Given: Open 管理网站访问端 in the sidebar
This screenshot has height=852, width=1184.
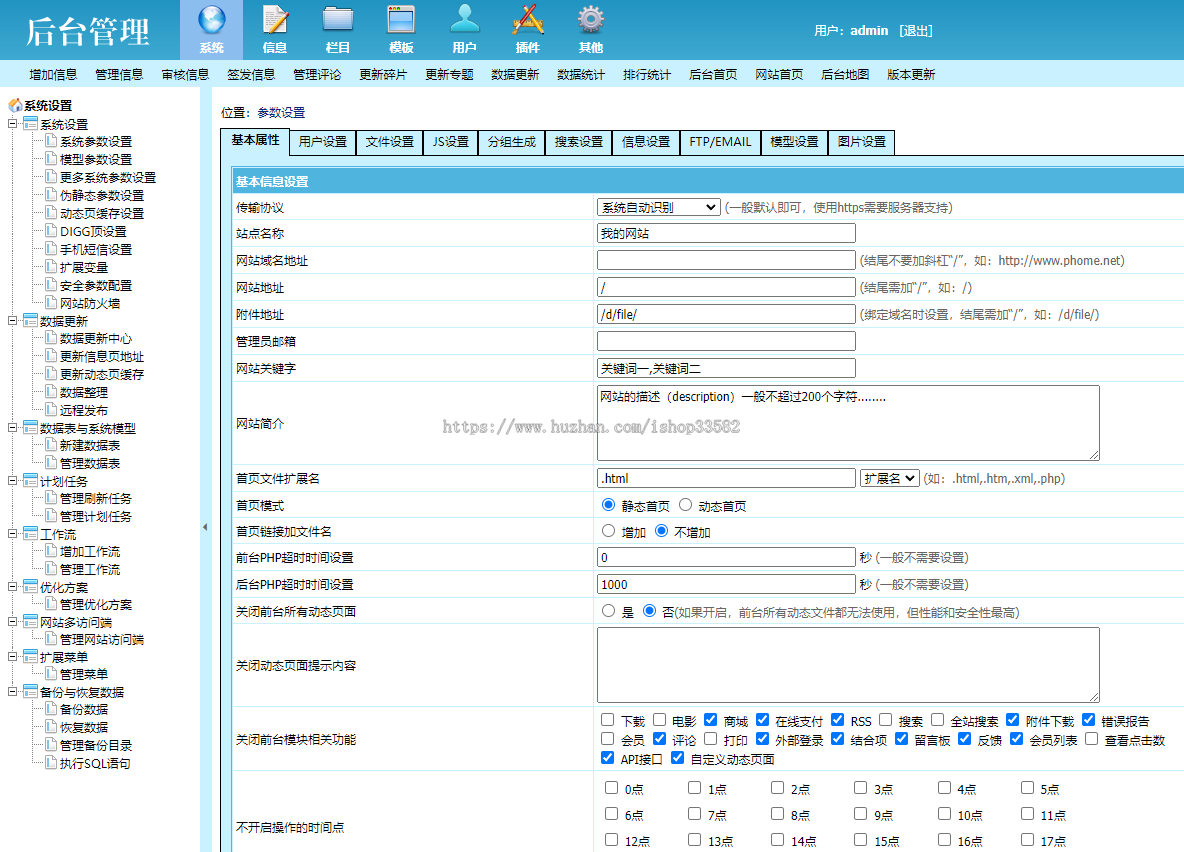Looking at the screenshot, I should [x=102, y=639].
